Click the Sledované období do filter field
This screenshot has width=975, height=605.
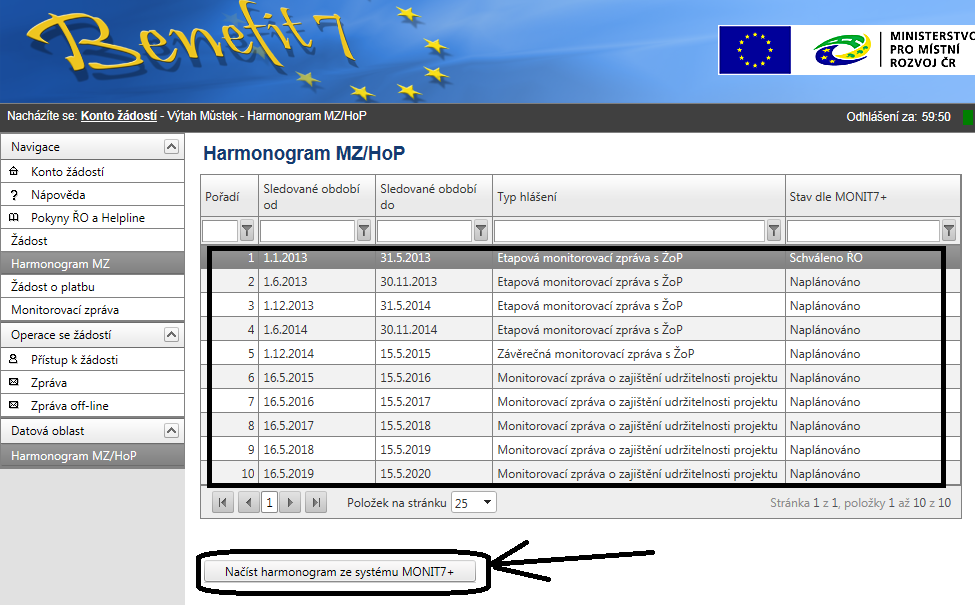click(424, 231)
